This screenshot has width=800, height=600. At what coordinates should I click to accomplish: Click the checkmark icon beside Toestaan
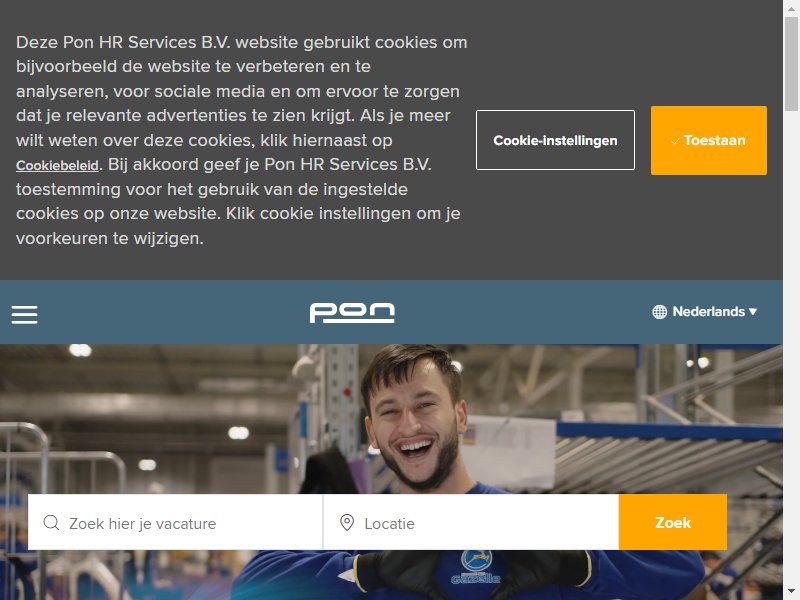(675, 141)
